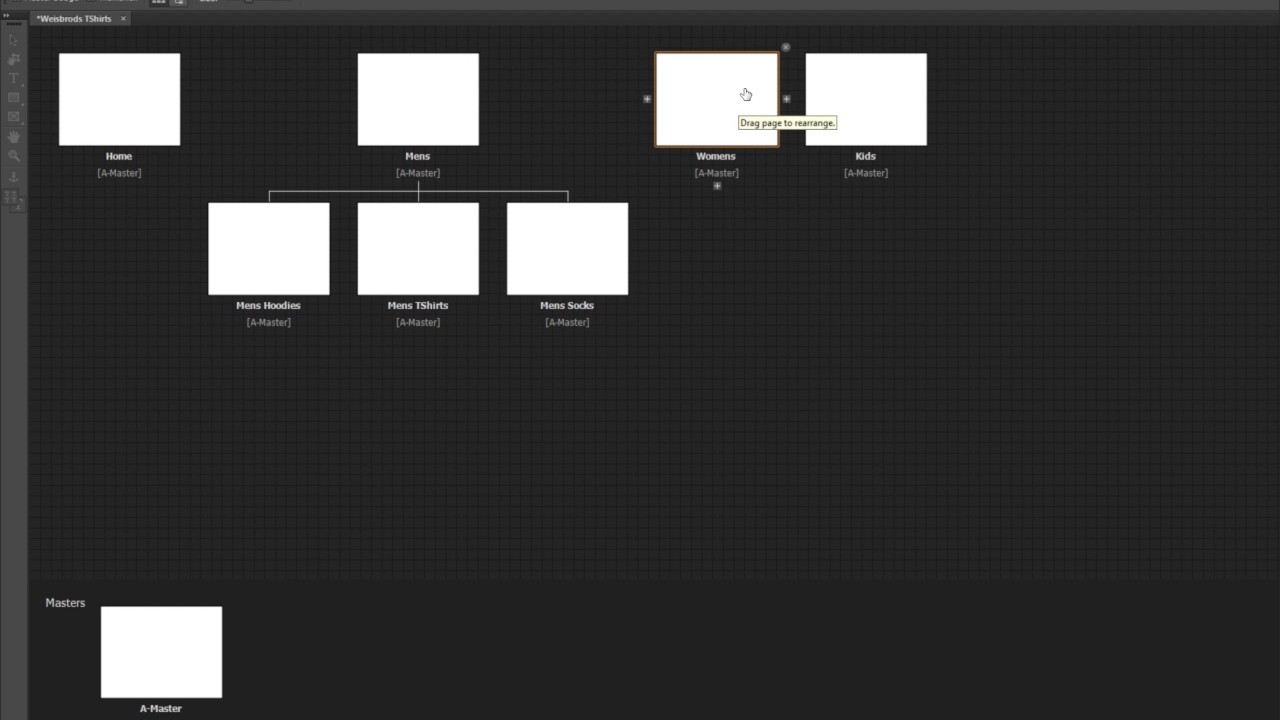Open the Home page thumbnail
This screenshot has height=720, width=1280.
(119, 99)
